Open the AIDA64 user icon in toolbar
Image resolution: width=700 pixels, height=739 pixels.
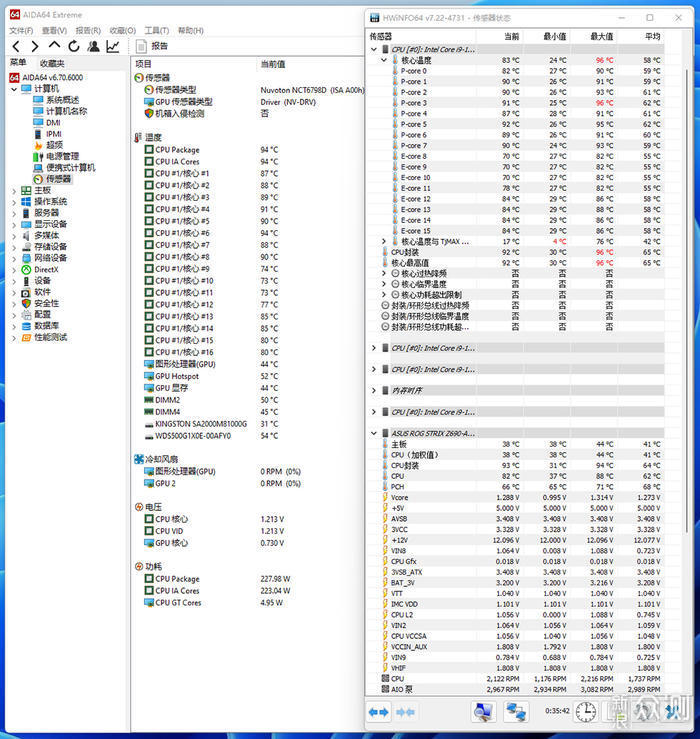93,46
